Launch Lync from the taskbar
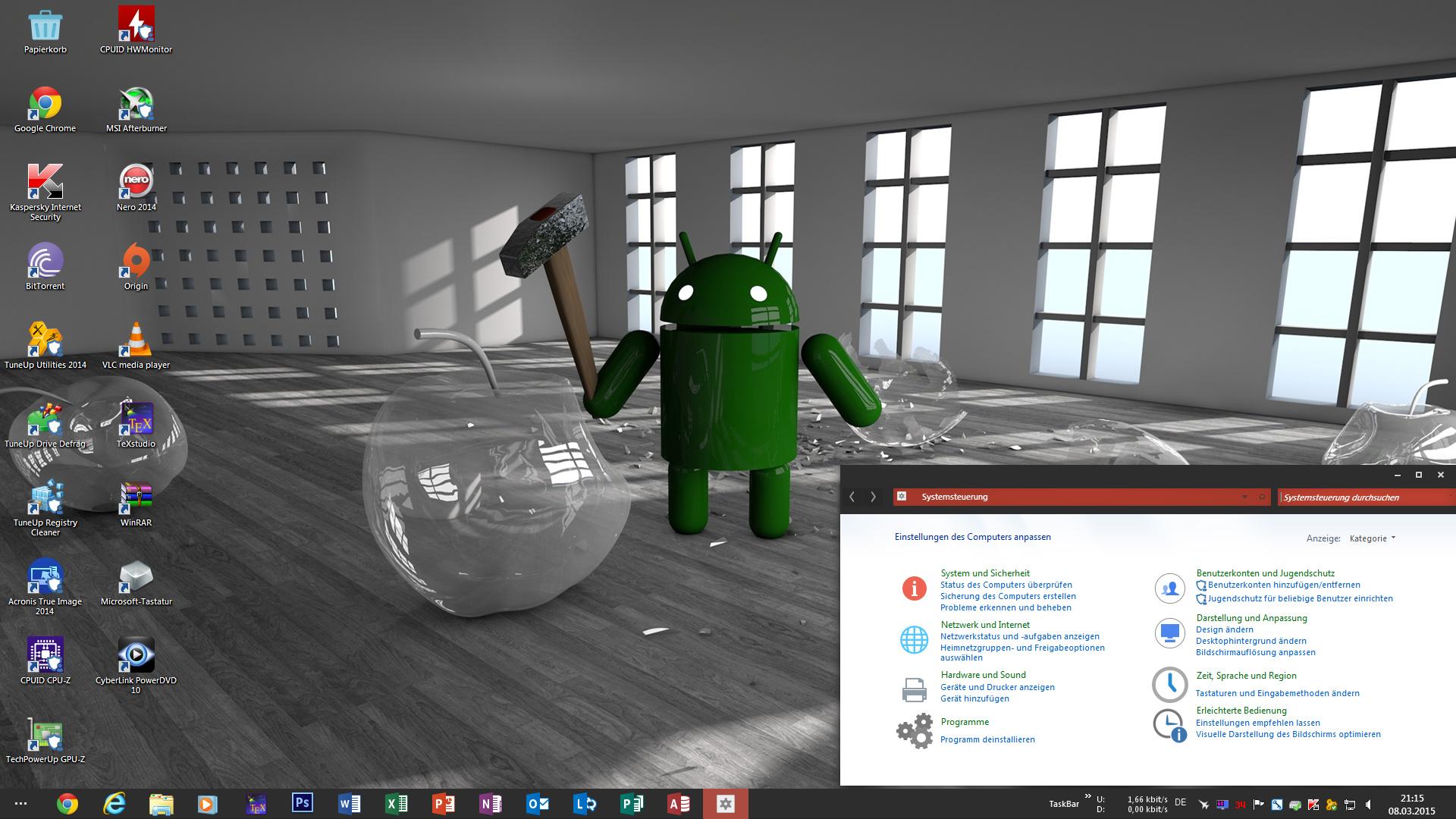Viewport: 1456px width, 819px height. click(584, 803)
